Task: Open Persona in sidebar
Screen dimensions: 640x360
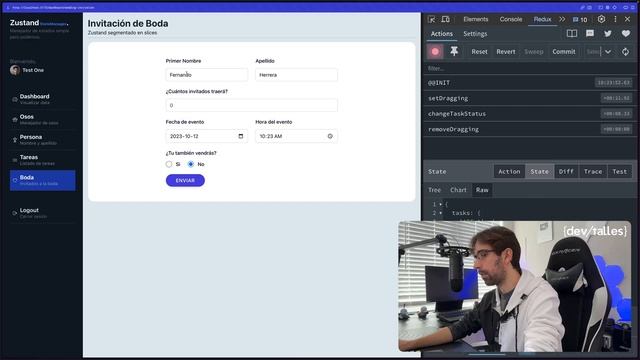Action: 42,140
